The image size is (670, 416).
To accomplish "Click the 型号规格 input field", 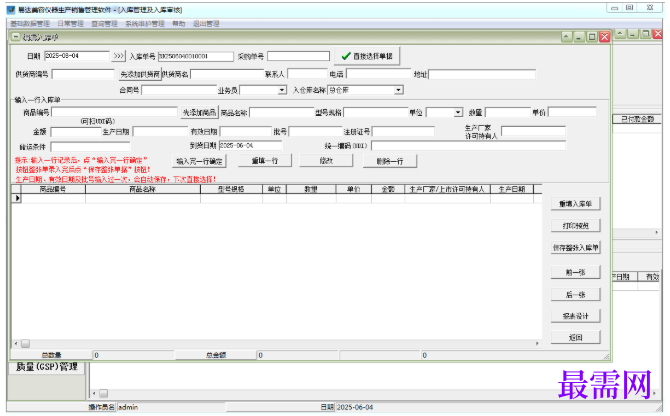I will click(376, 112).
